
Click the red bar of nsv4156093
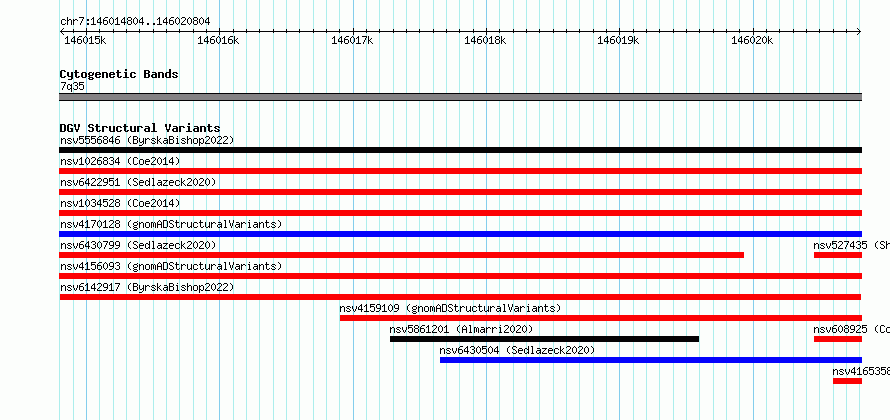[x=460, y=276]
